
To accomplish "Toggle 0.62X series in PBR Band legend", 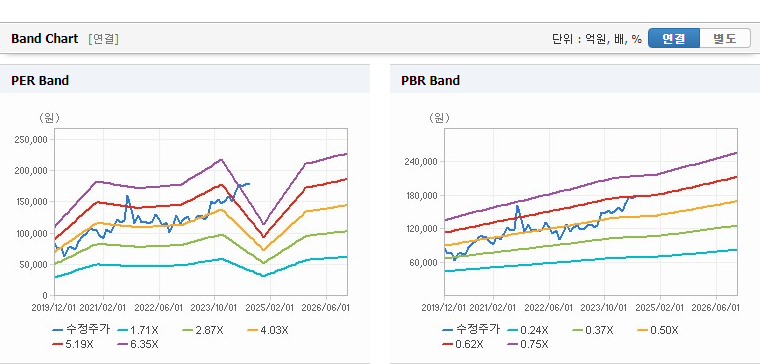I will pos(463,345).
